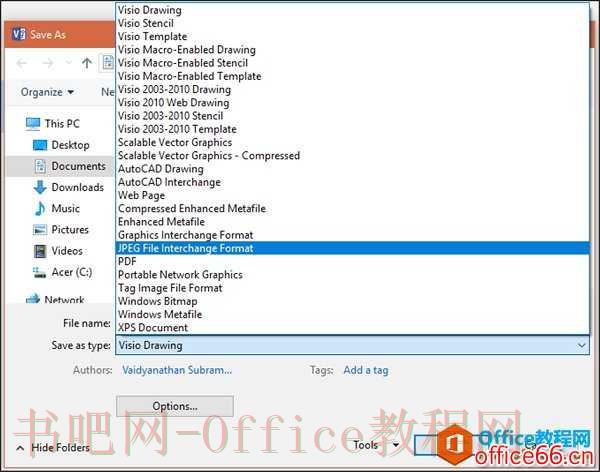Image resolution: width=600 pixels, height=472 pixels.
Task: Open Desktop in navigation pane
Action: pos(70,145)
